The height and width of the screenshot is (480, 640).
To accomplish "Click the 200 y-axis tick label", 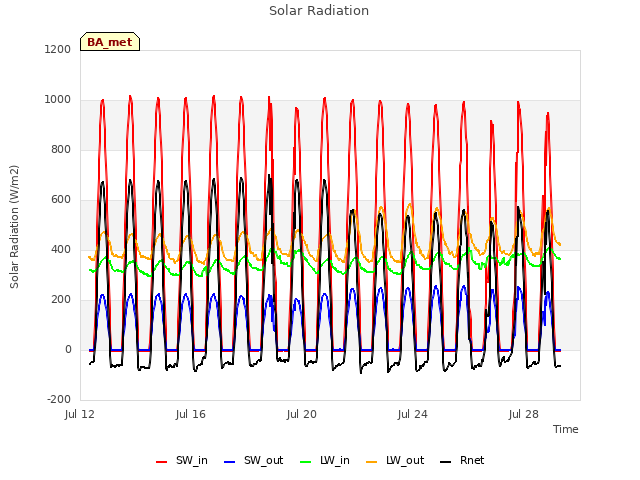I will pos(61,300).
